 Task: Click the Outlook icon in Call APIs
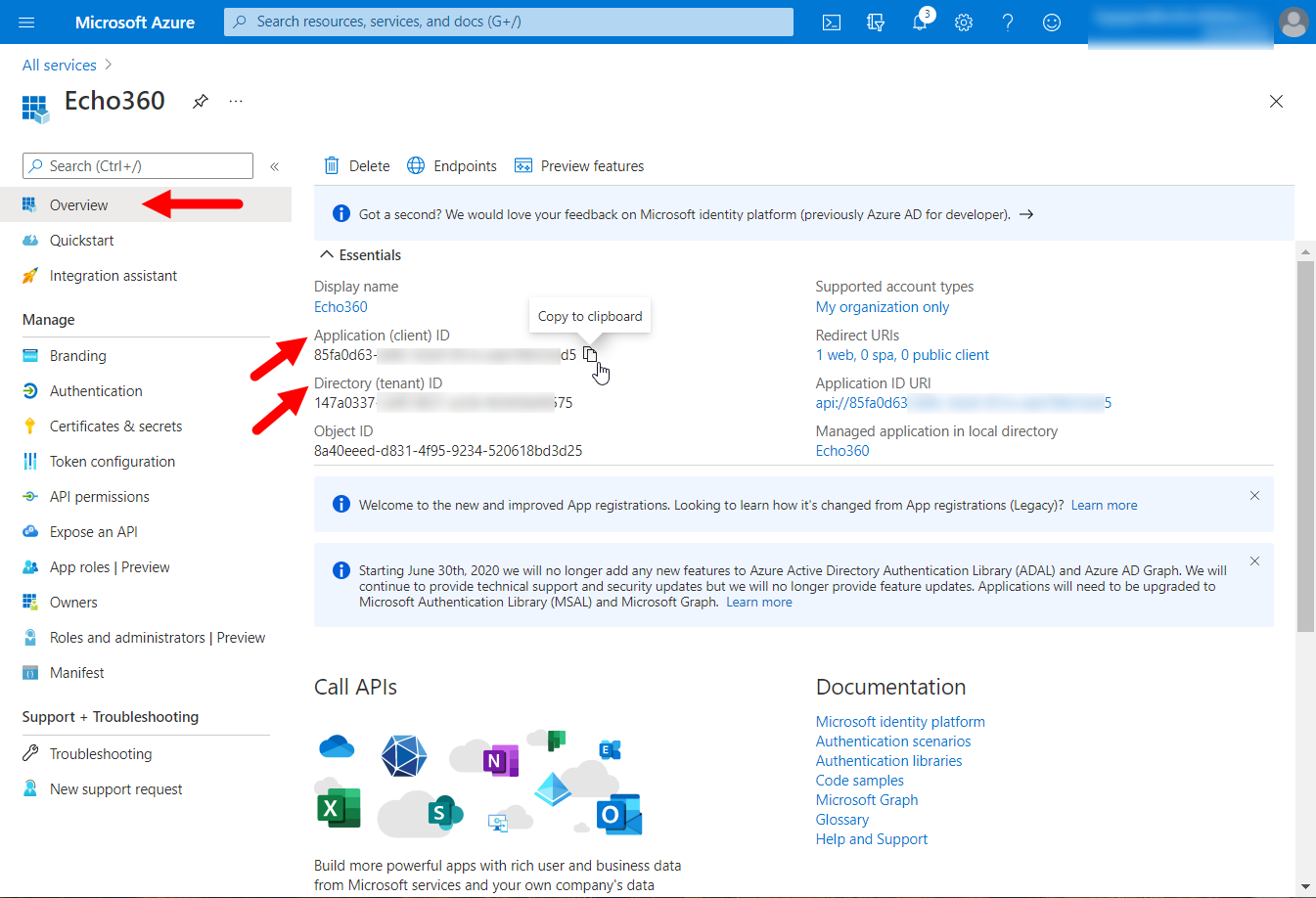[619, 814]
